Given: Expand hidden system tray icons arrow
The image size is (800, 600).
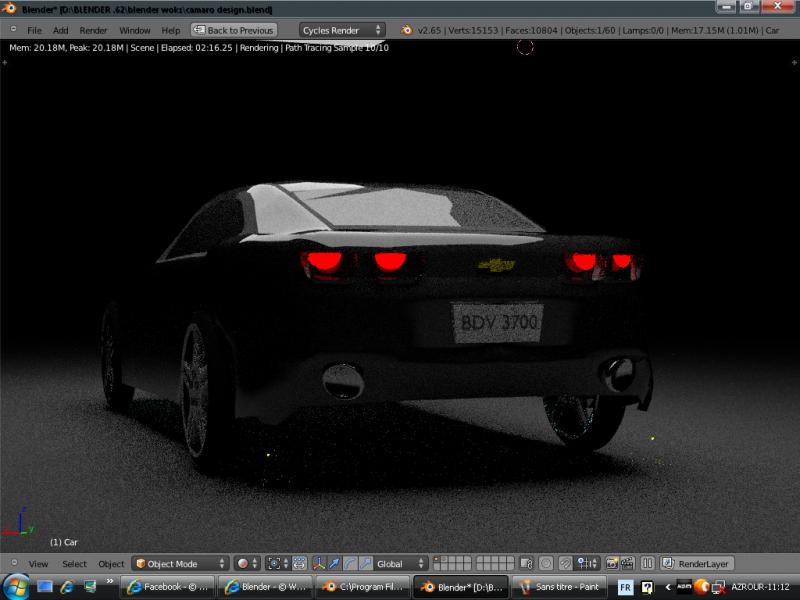Looking at the screenshot, I should (667, 587).
